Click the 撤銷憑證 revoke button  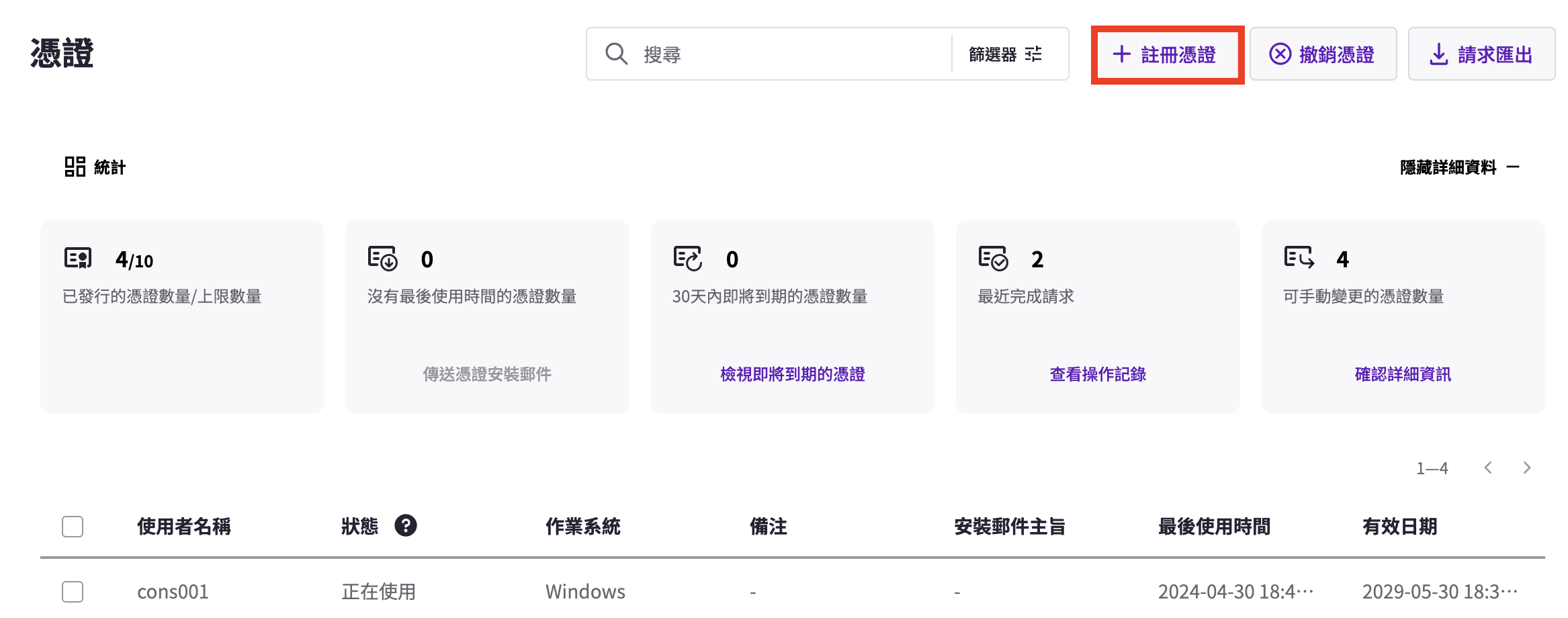(1323, 54)
